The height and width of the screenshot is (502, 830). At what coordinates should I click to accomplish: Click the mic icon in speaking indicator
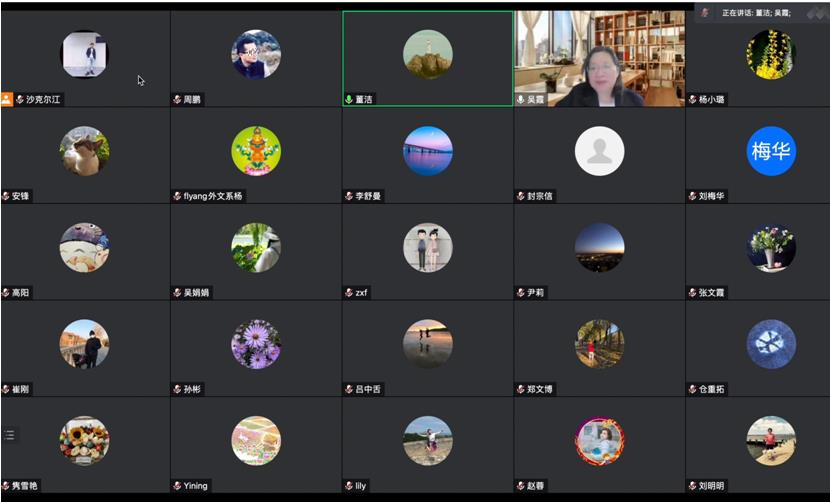coord(705,12)
